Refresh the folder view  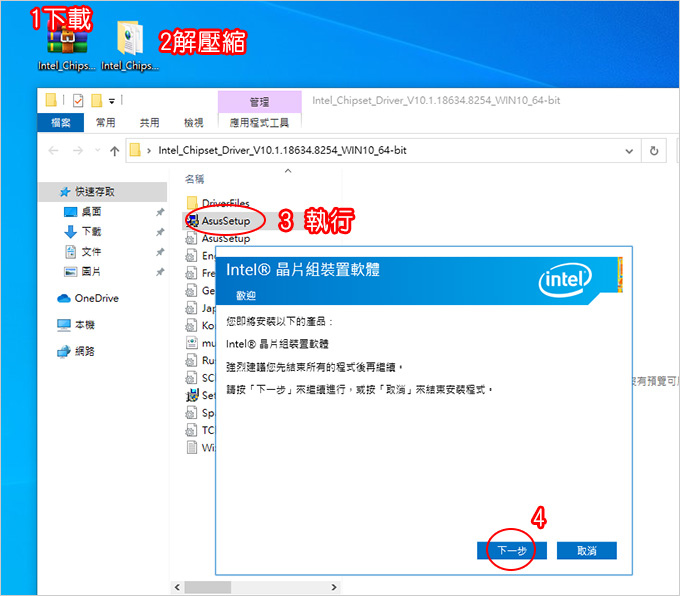[654, 151]
